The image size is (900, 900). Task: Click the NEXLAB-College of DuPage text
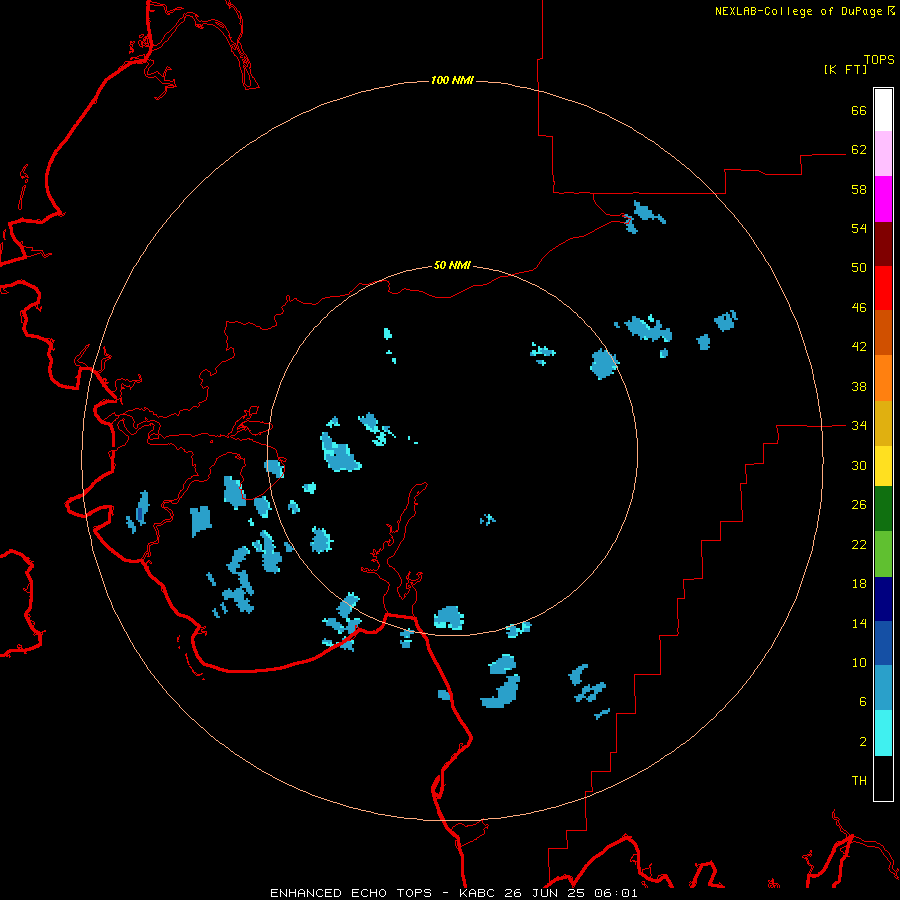click(798, 11)
